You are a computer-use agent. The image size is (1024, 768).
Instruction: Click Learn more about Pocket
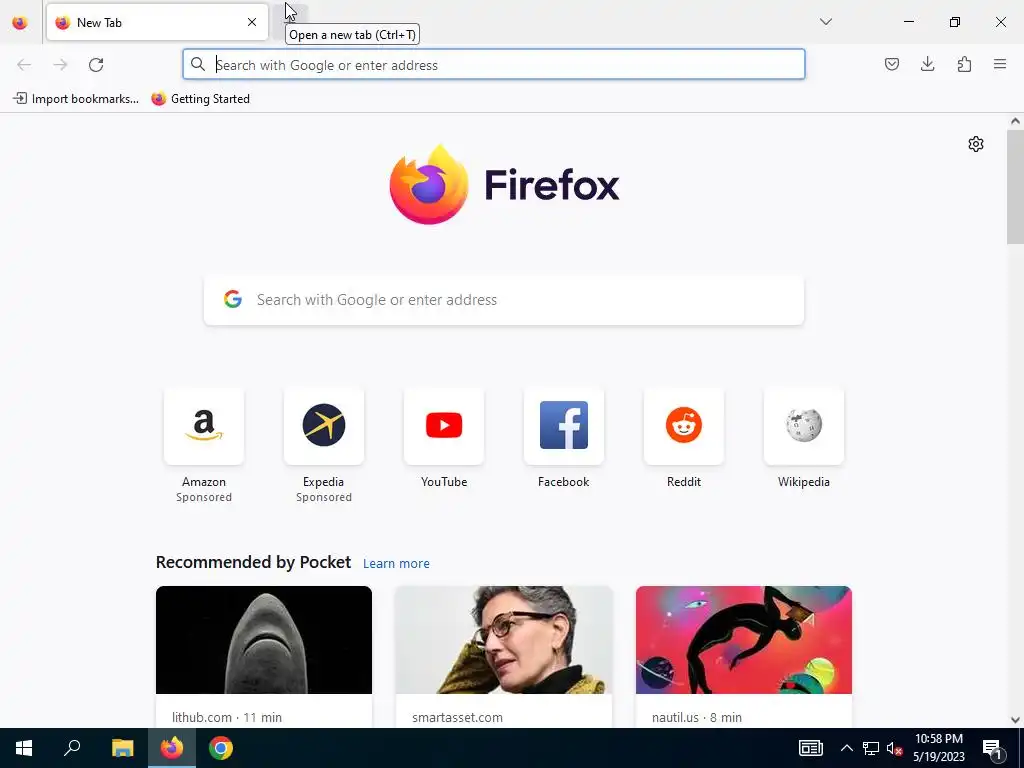point(396,564)
